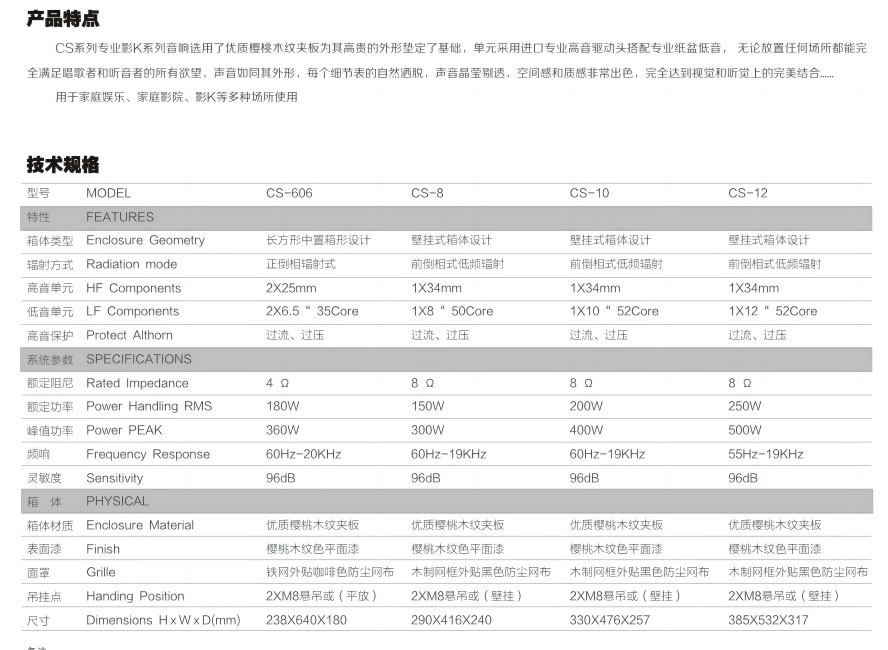The image size is (888, 650).
Task: Select the 2X6.5 35Core LF components cell
Action: pos(312,312)
